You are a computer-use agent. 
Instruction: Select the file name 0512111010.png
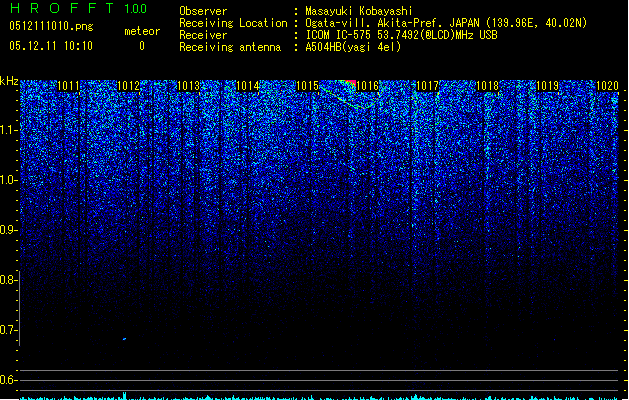[x=51, y=26]
